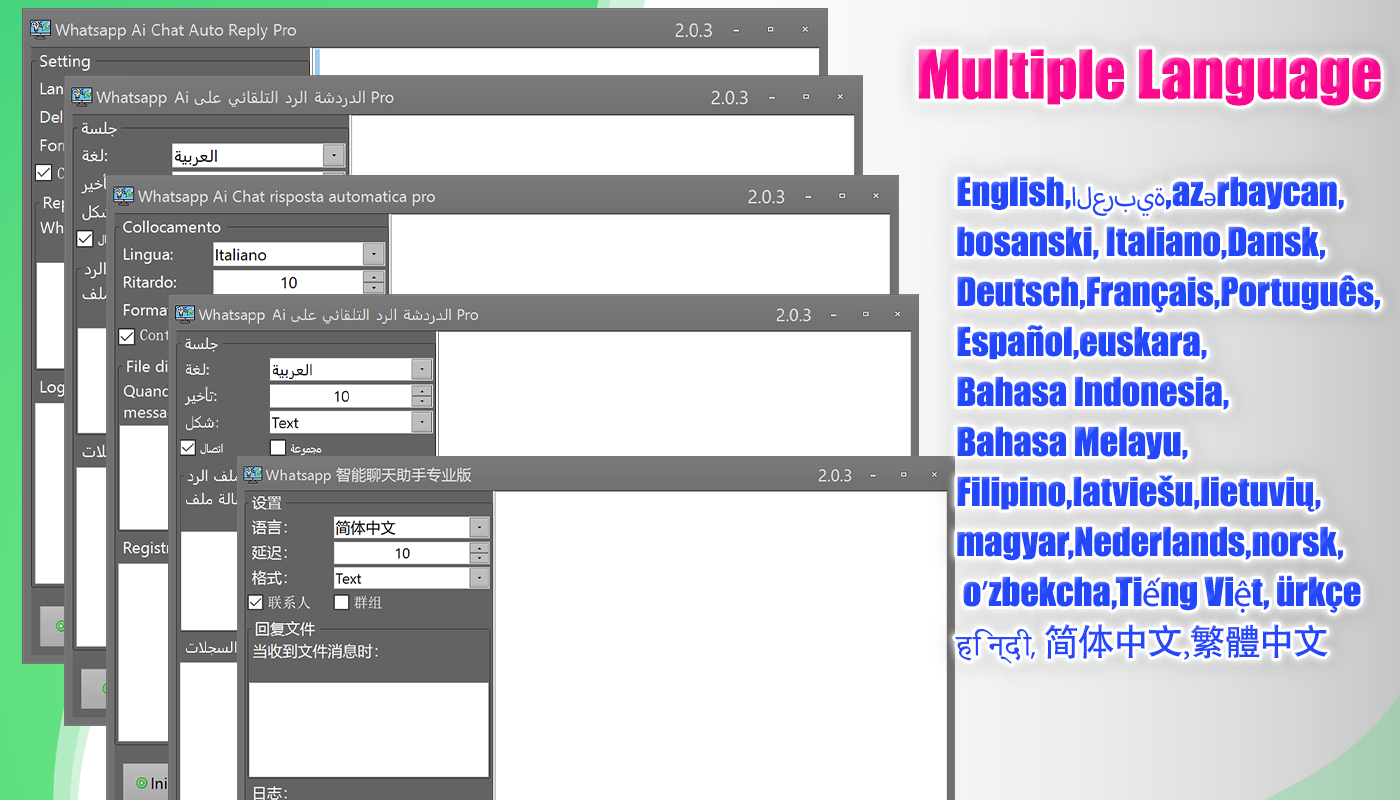This screenshot has width=1400, height=800.
Task: Click app icon in Whatsapp Ai Chat Auto Reply Pro title bar
Action: click(41, 29)
